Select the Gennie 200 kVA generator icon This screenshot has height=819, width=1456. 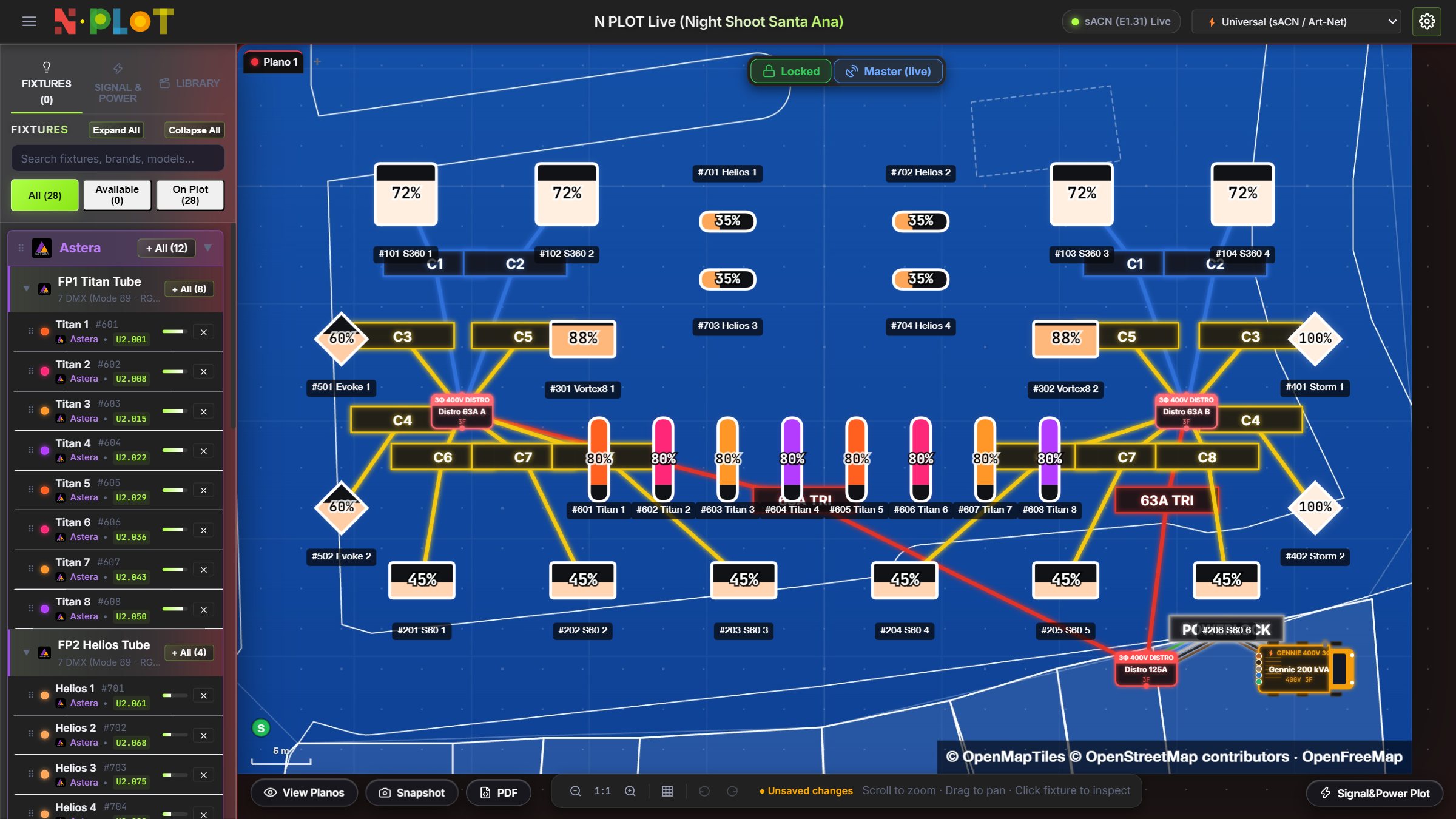click(x=1306, y=669)
